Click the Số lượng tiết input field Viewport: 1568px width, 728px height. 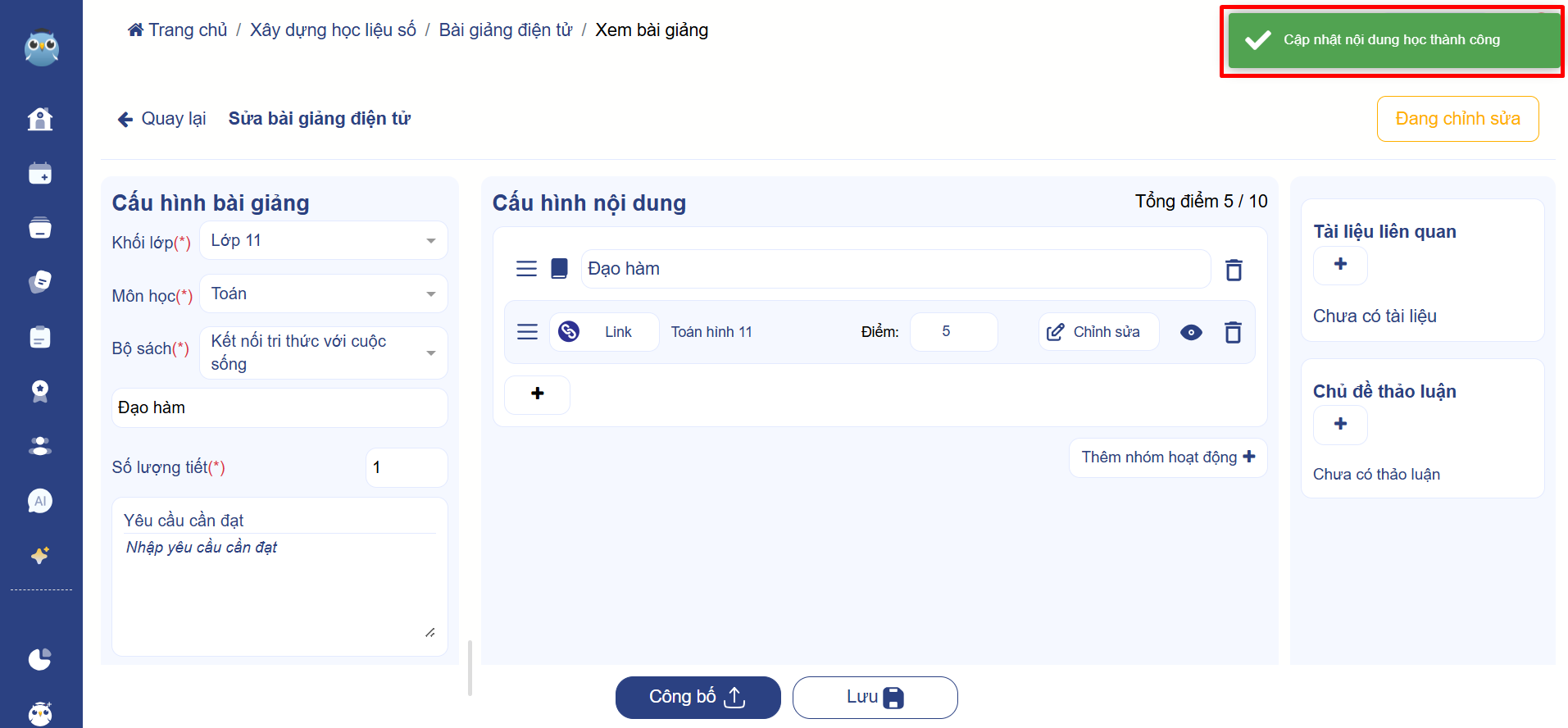[406, 467]
